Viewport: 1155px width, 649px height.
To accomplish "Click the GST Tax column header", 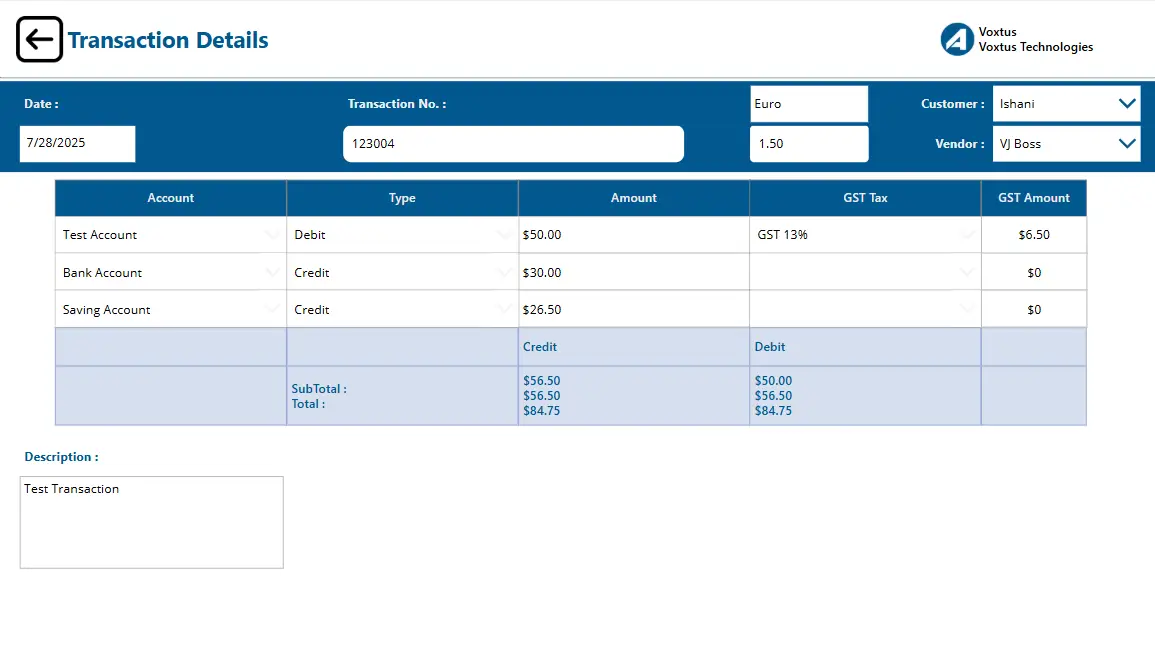I will (866, 198).
